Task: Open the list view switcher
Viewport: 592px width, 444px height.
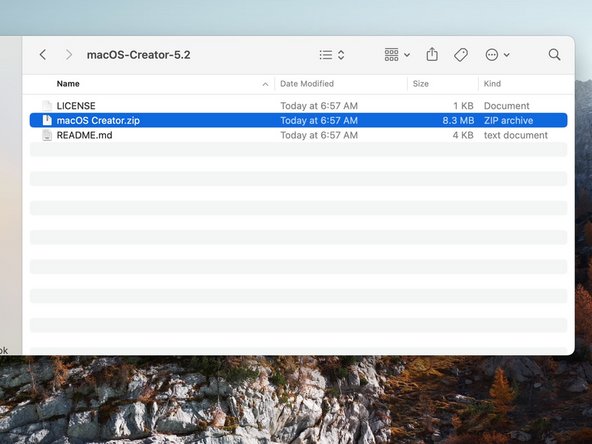Action: (331, 55)
